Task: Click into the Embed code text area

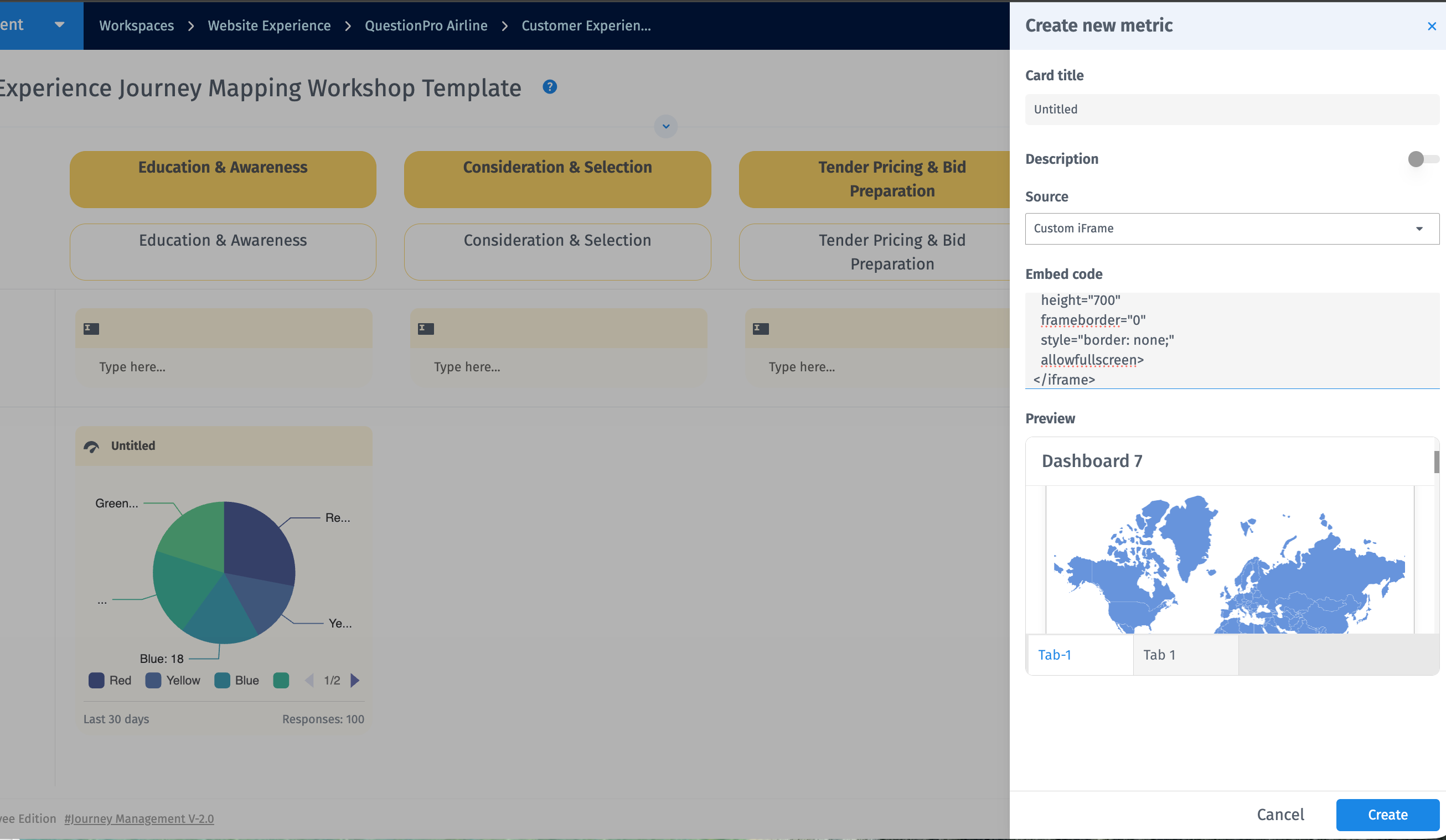Action: pyautogui.click(x=1231, y=340)
